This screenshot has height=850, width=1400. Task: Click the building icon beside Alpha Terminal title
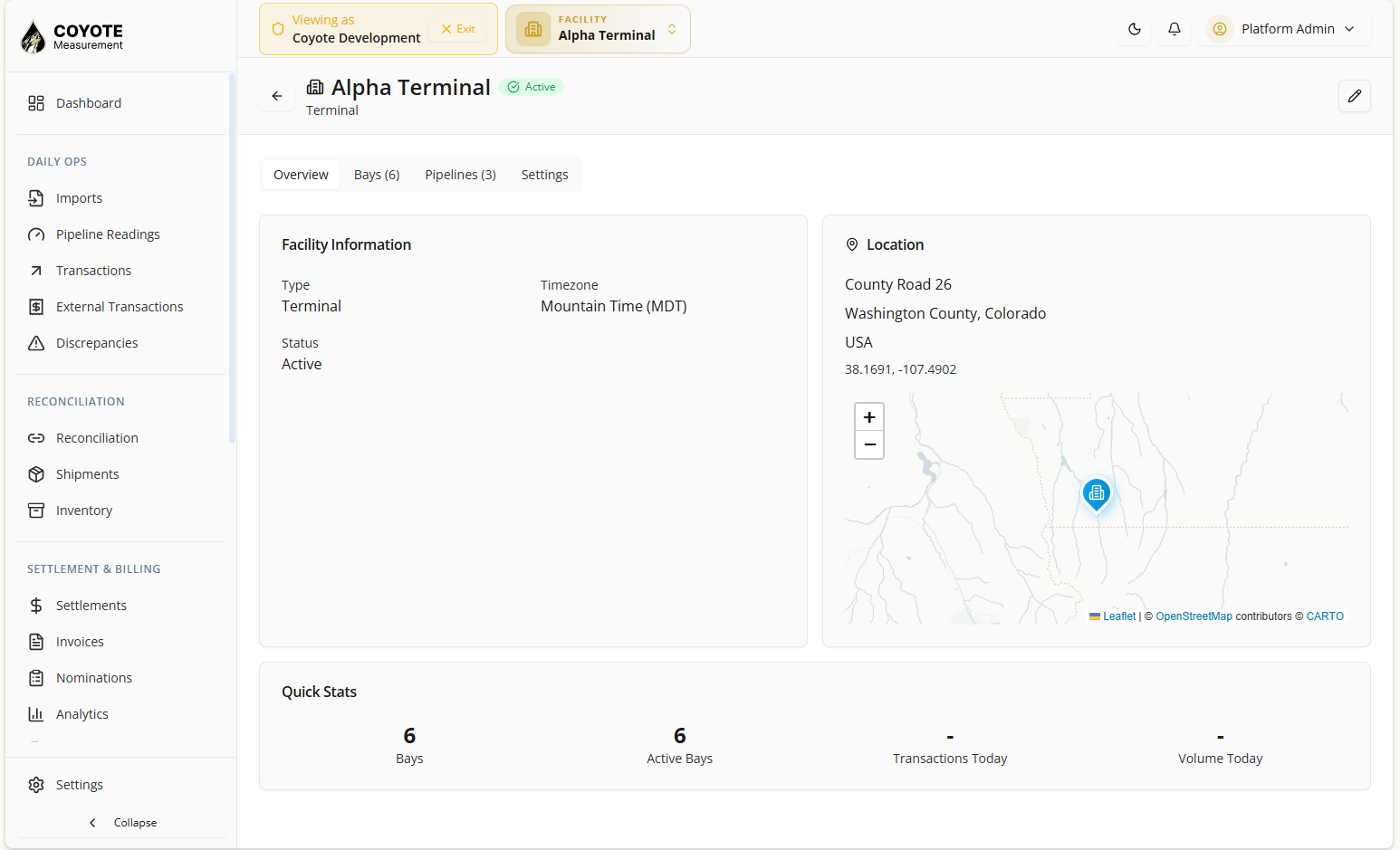[315, 87]
